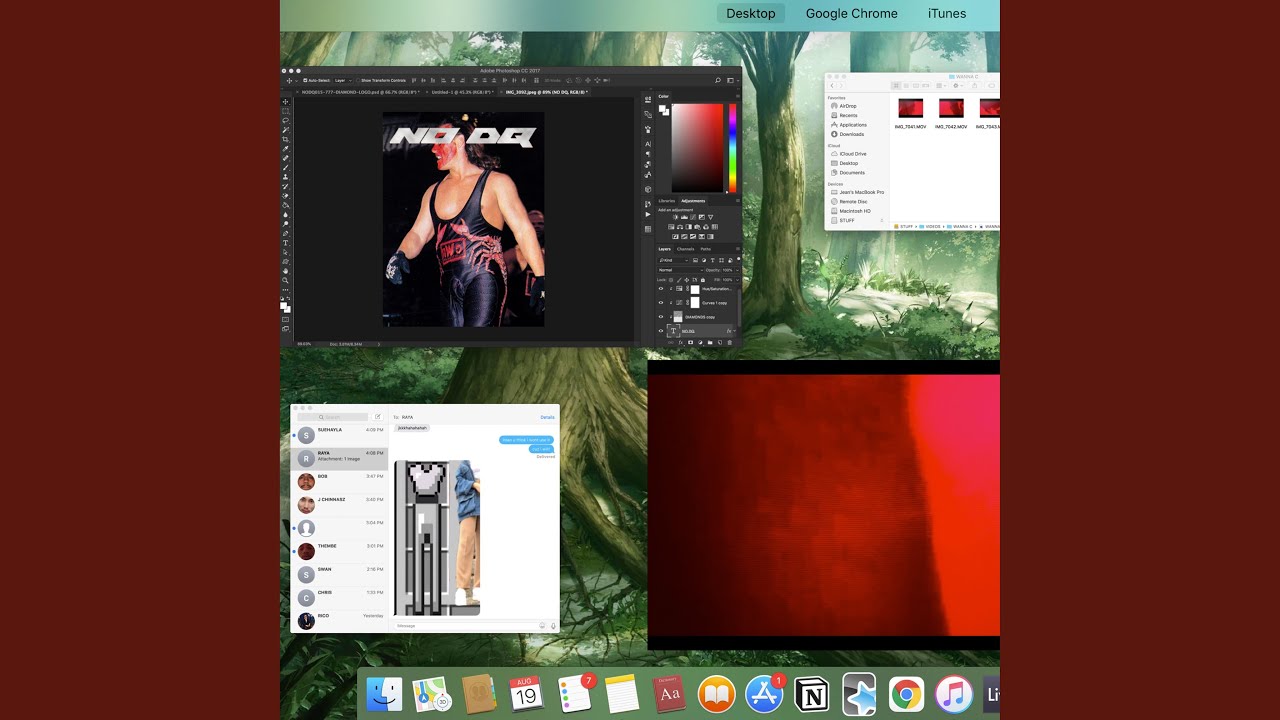Screen dimensions: 1280x720
Task: Pick a color in the Color panel field
Action: coord(698,148)
